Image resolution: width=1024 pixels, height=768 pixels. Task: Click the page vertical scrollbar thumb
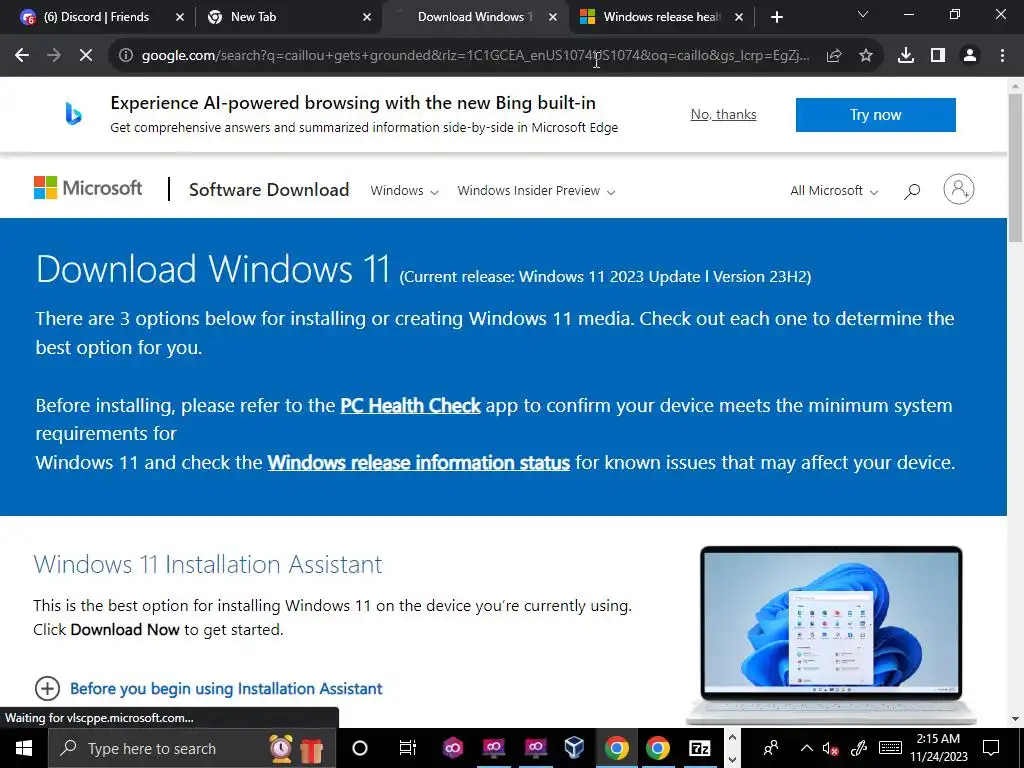click(1016, 167)
